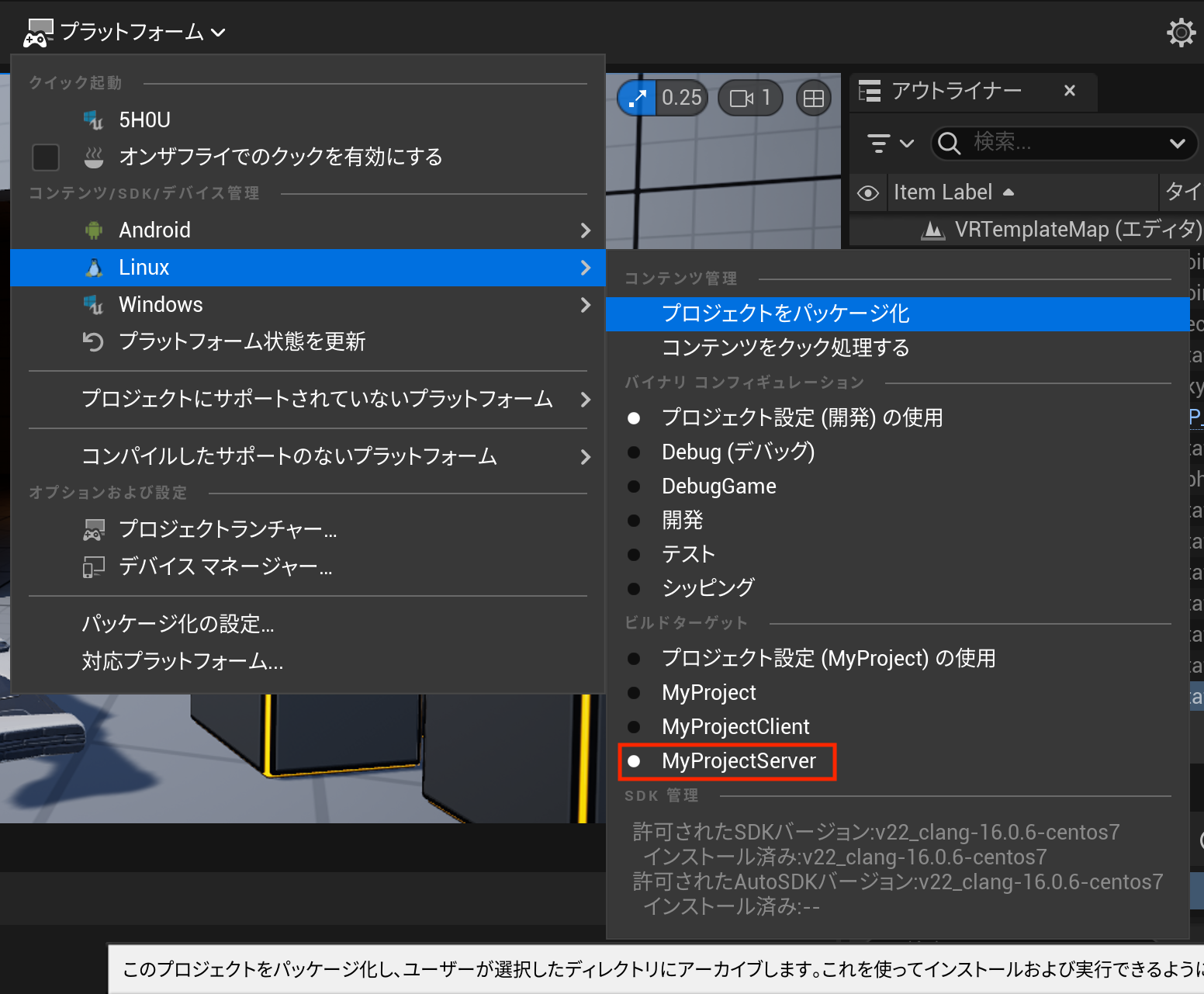Open supported platforms (対応プラットフォーム...)

308,661
